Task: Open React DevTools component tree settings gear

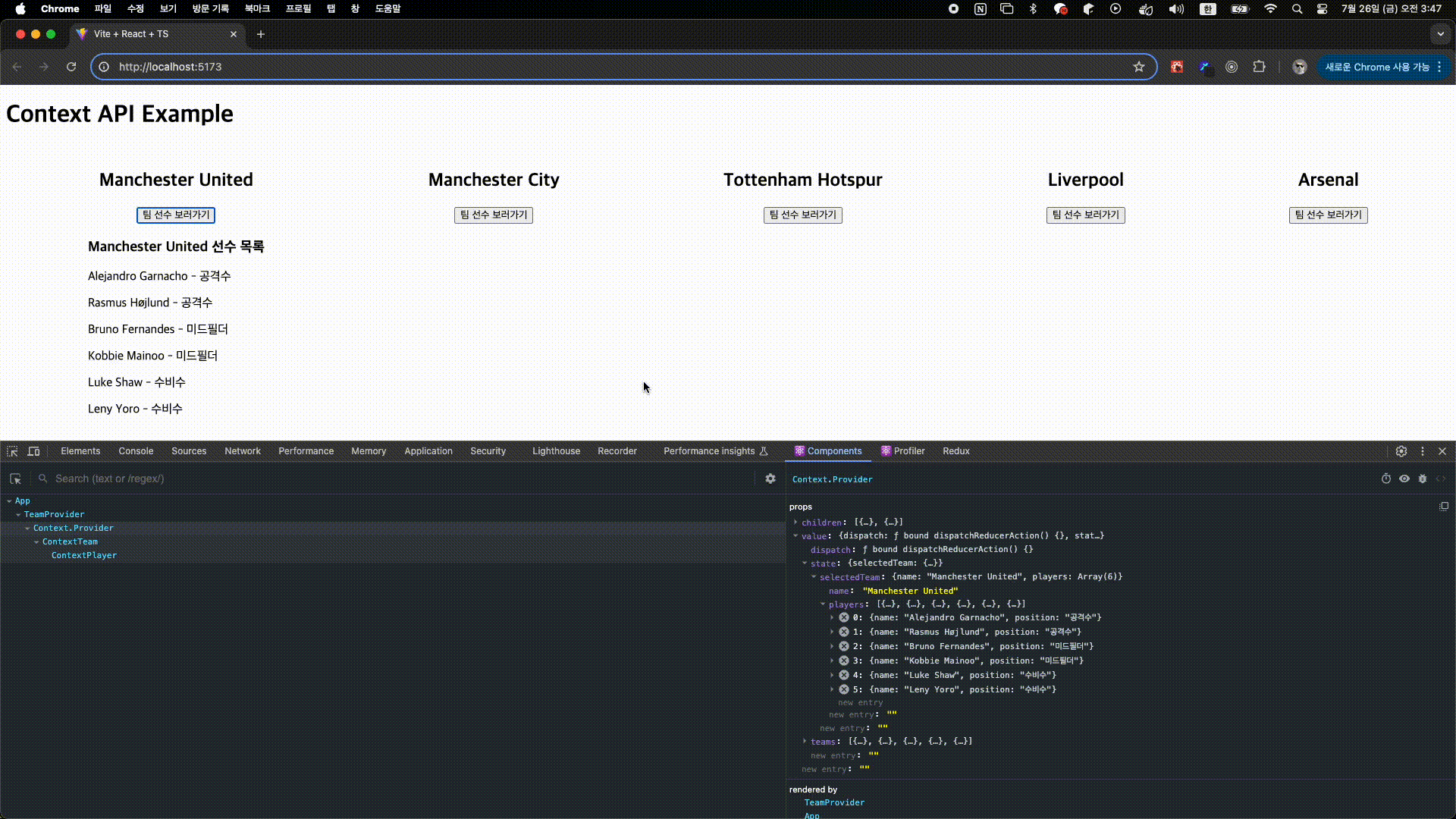Action: click(x=770, y=479)
